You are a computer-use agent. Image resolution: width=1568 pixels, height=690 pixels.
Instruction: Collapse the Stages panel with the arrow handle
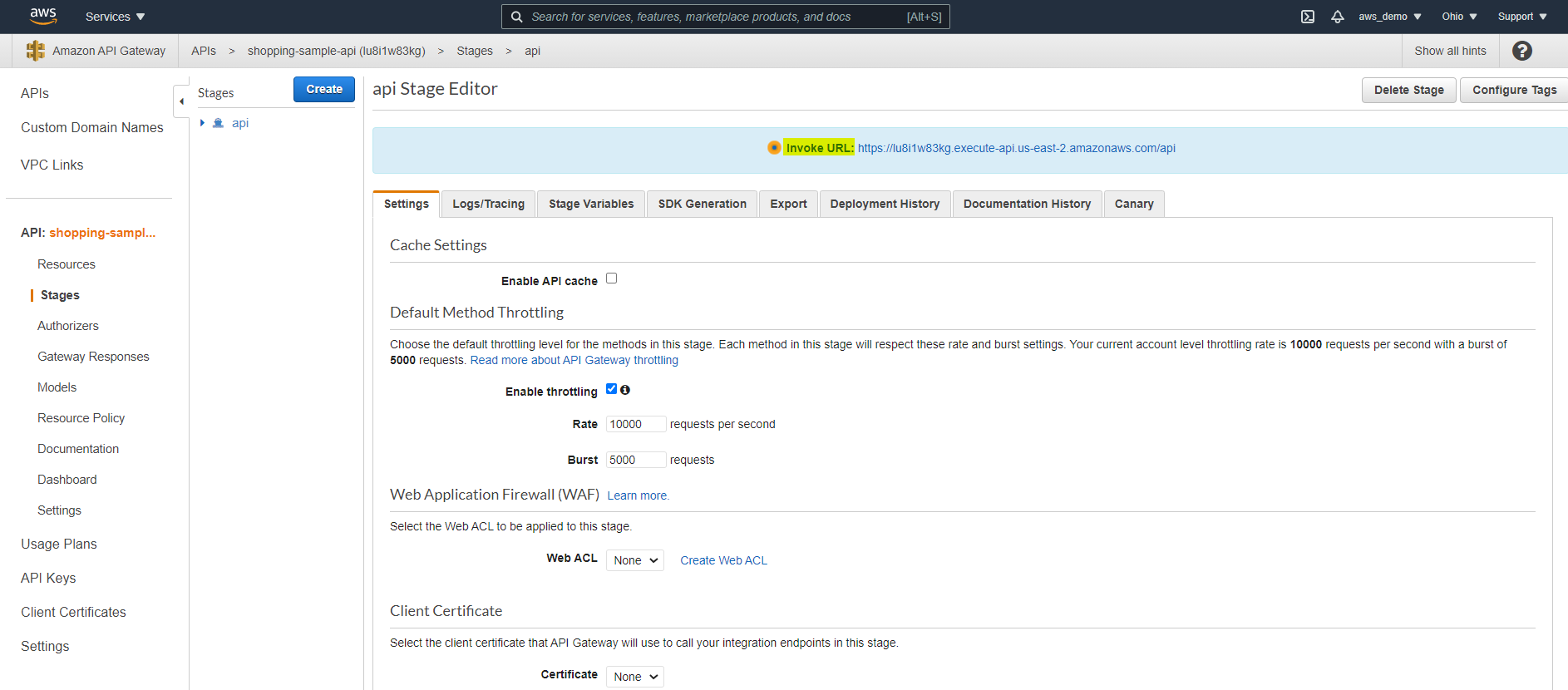click(x=181, y=101)
